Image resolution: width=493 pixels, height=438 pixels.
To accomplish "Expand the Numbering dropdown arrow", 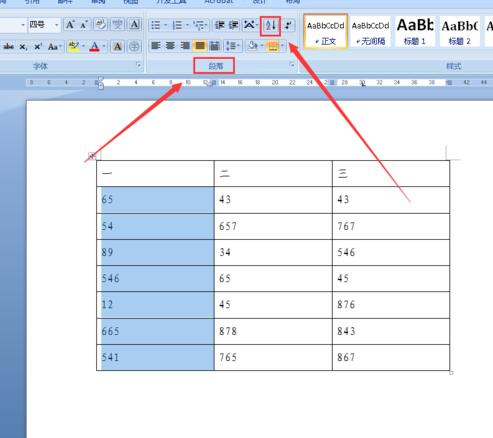I will click(x=187, y=25).
